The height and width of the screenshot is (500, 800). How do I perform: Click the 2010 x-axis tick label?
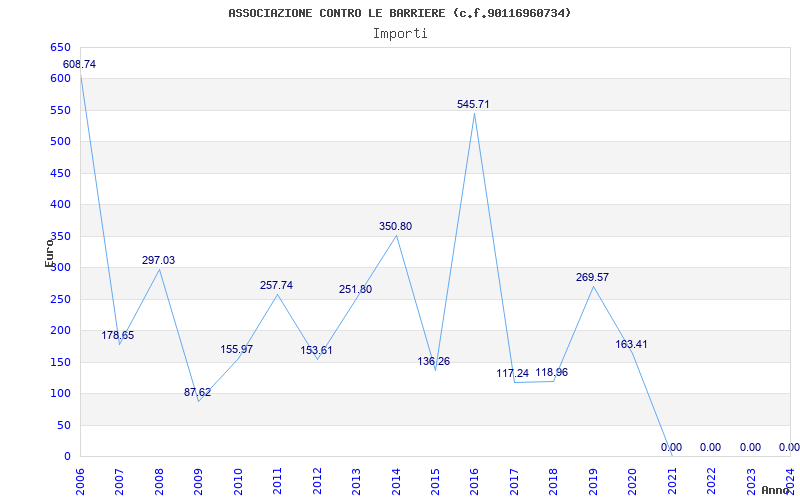coord(238,482)
